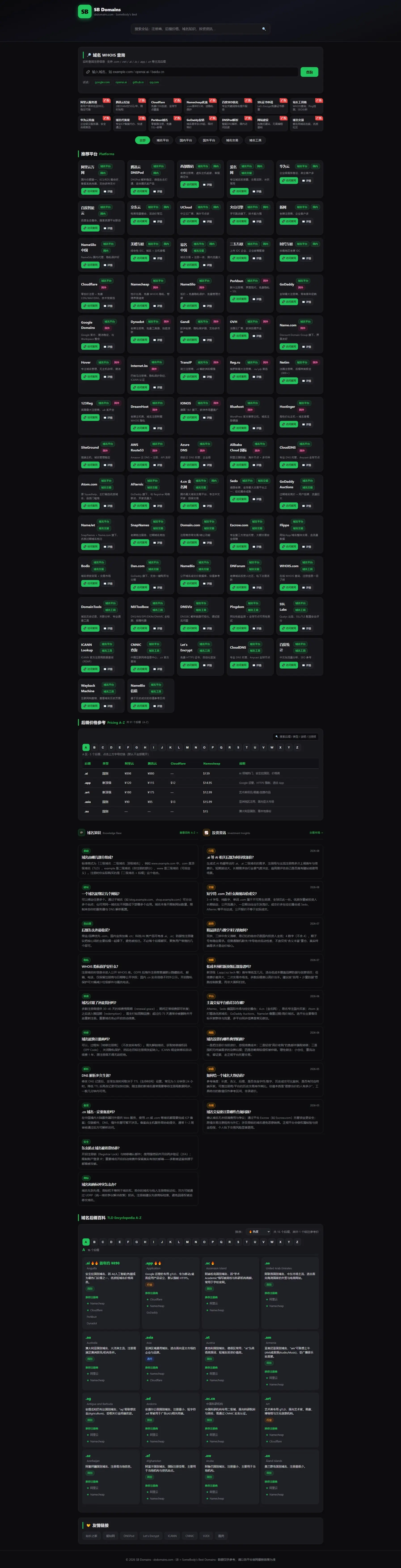Select letter C in the pricing A-Z bar
Image resolution: width=401 pixels, height=1568 pixels.
click(103, 748)
